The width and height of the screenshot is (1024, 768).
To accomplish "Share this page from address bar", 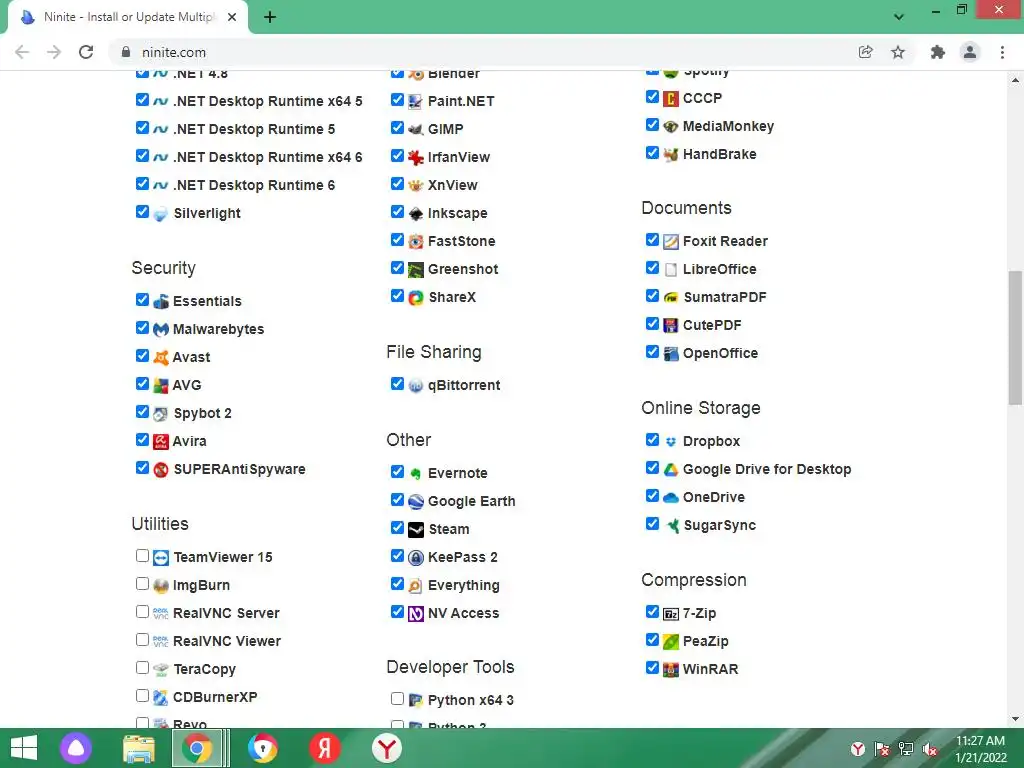I will click(x=865, y=52).
